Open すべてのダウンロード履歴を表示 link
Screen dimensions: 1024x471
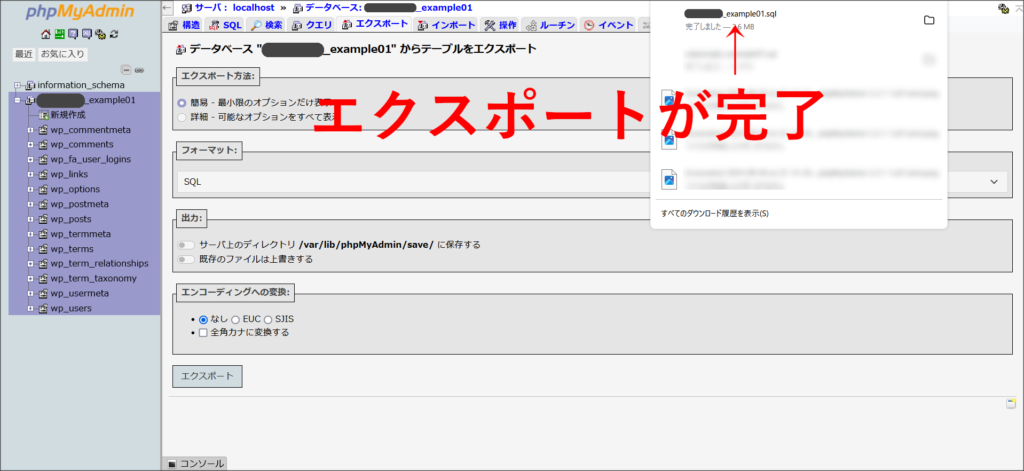(x=714, y=214)
